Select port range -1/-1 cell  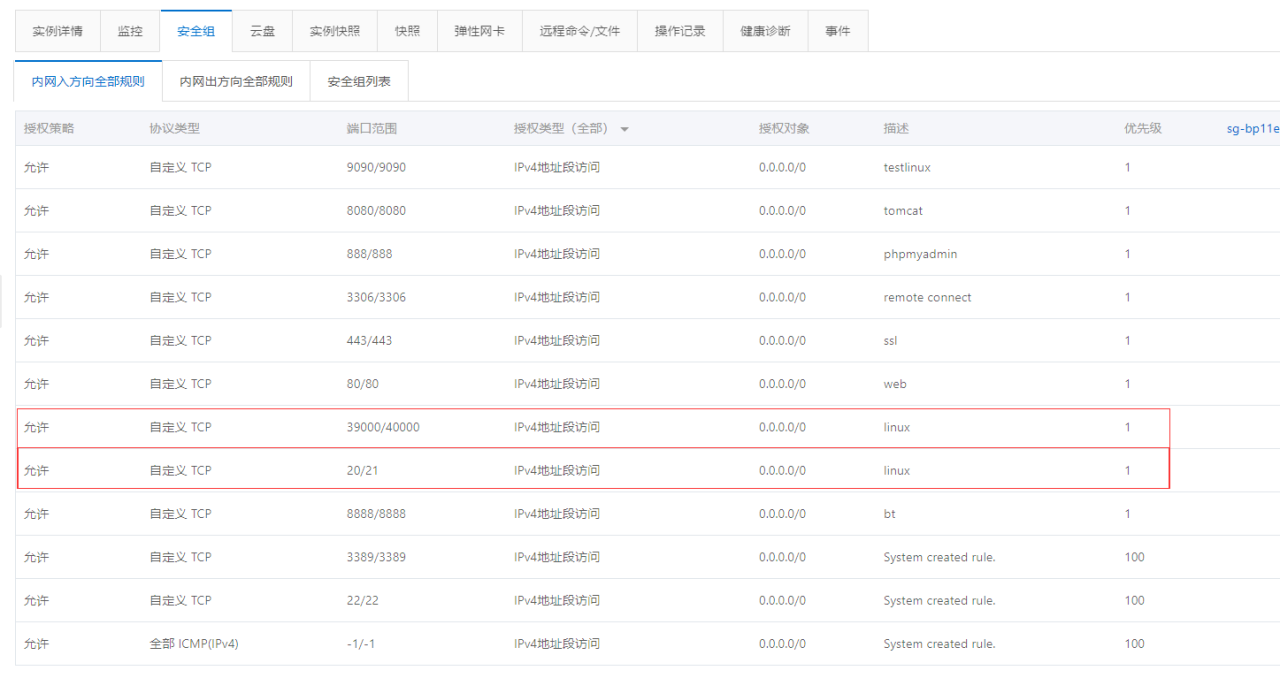point(361,644)
